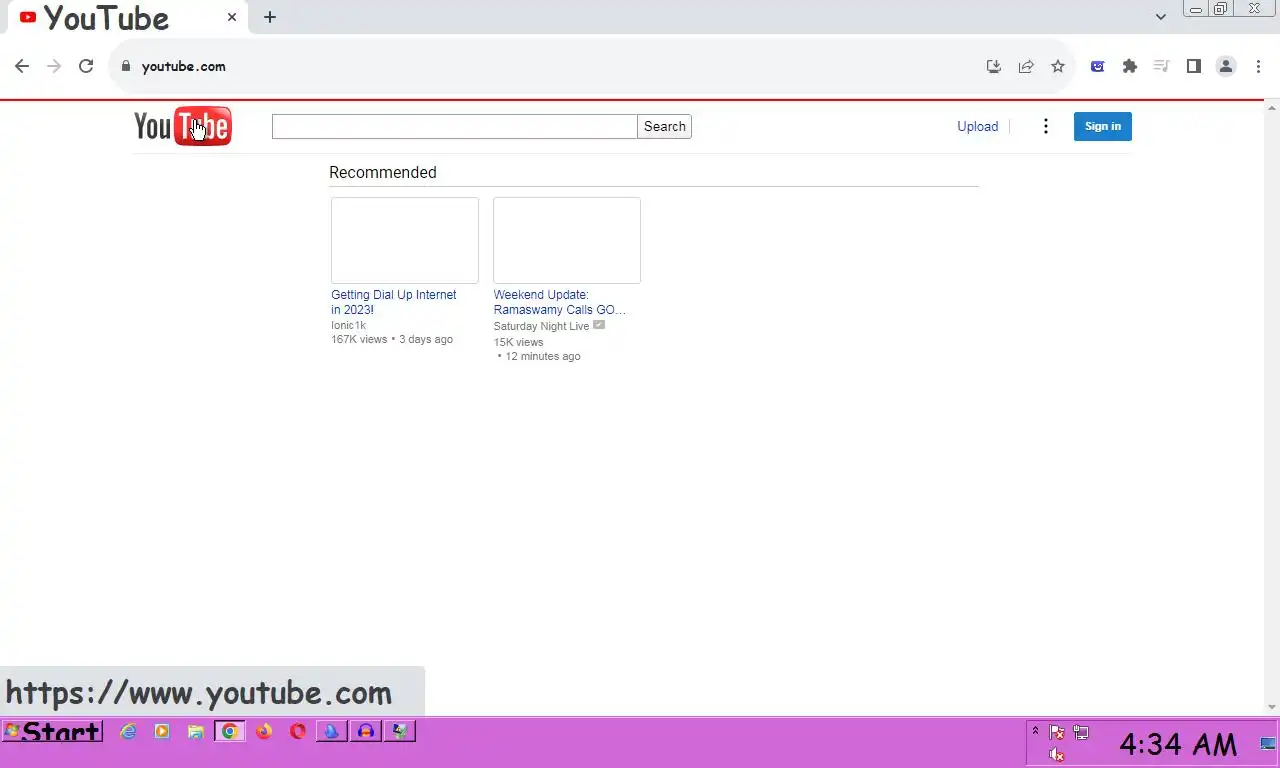Click the blue flask taskbar icon
Image resolution: width=1280 pixels, height=768 pixels.
pyautogui.click(x=332, y=732)
